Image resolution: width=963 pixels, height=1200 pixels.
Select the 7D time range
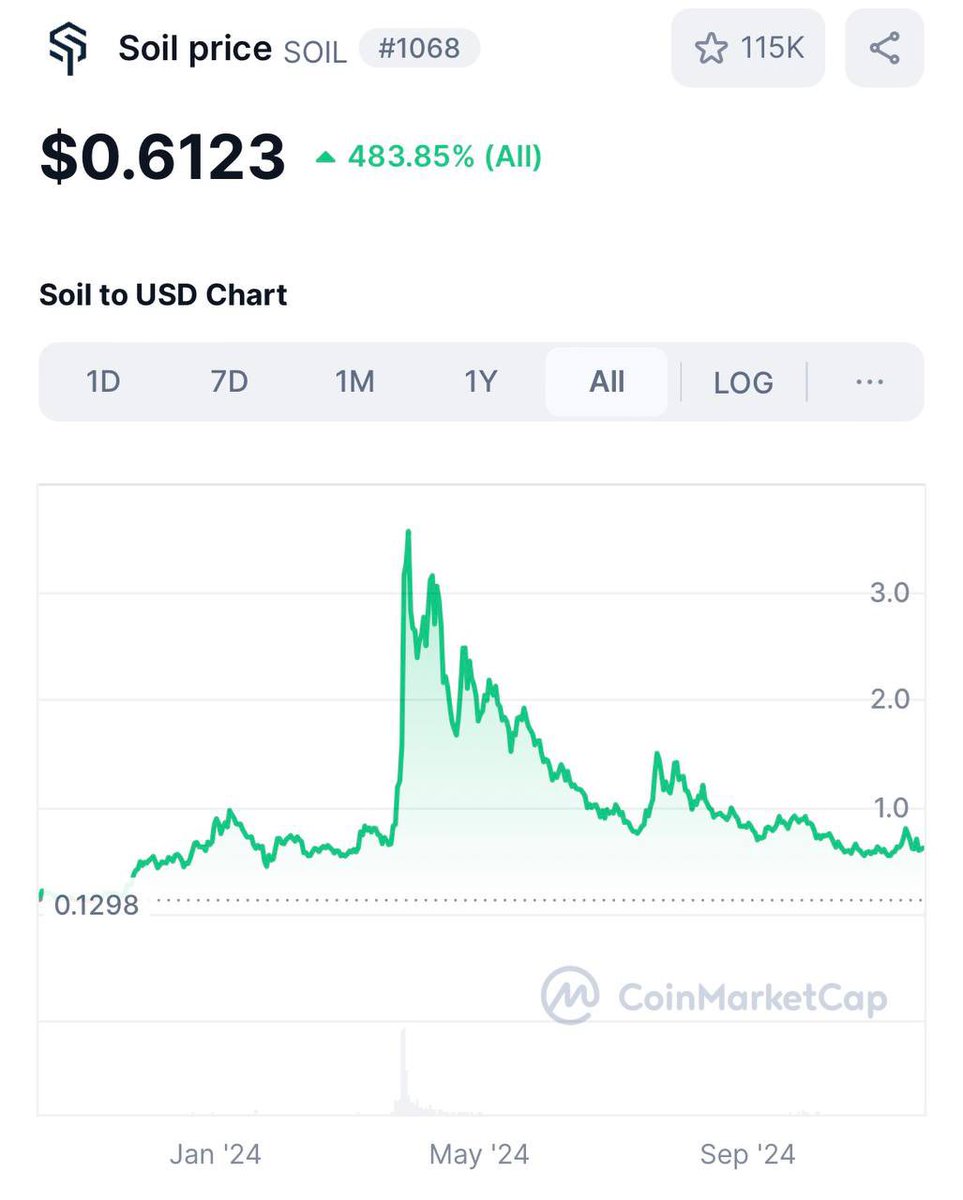229,382
